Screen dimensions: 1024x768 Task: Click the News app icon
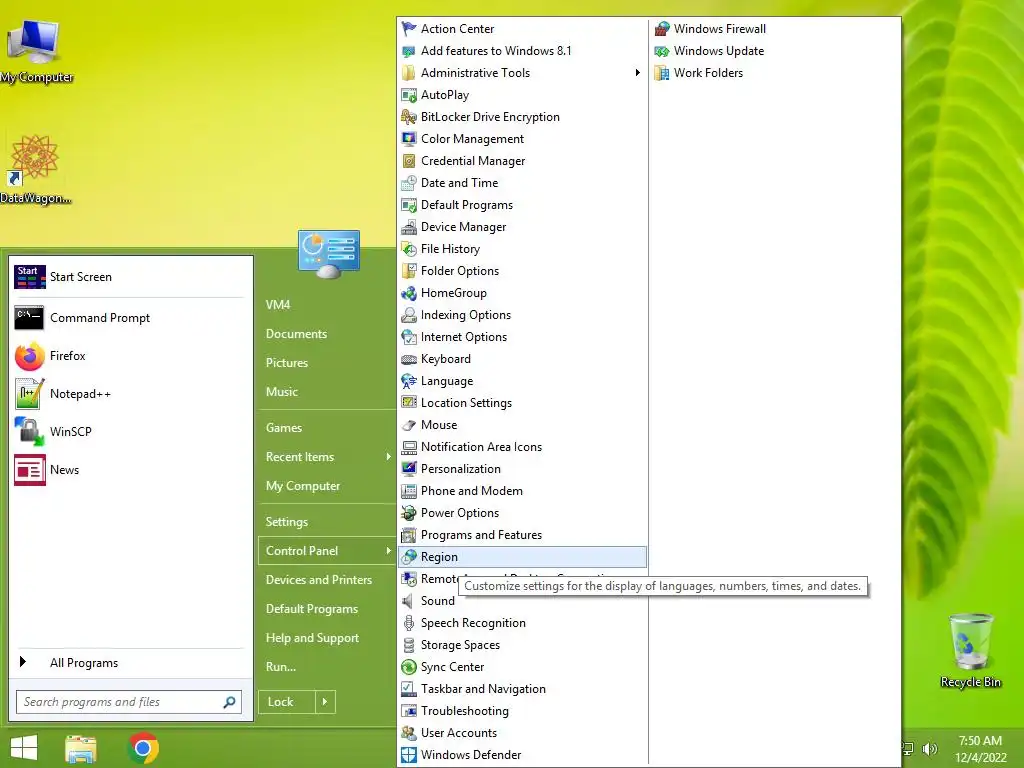29,470
